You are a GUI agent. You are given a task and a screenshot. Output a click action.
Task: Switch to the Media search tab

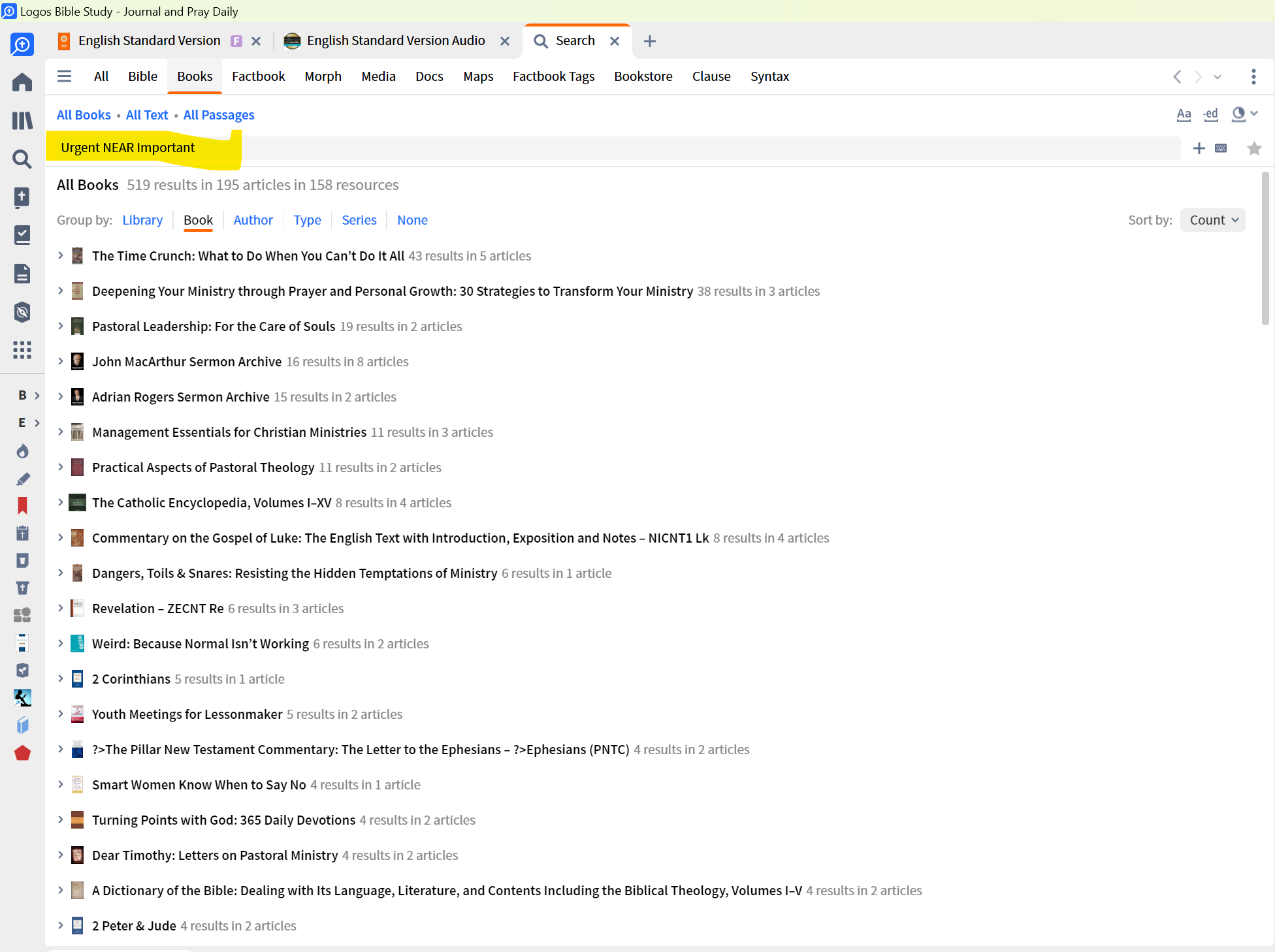point(378,76)
